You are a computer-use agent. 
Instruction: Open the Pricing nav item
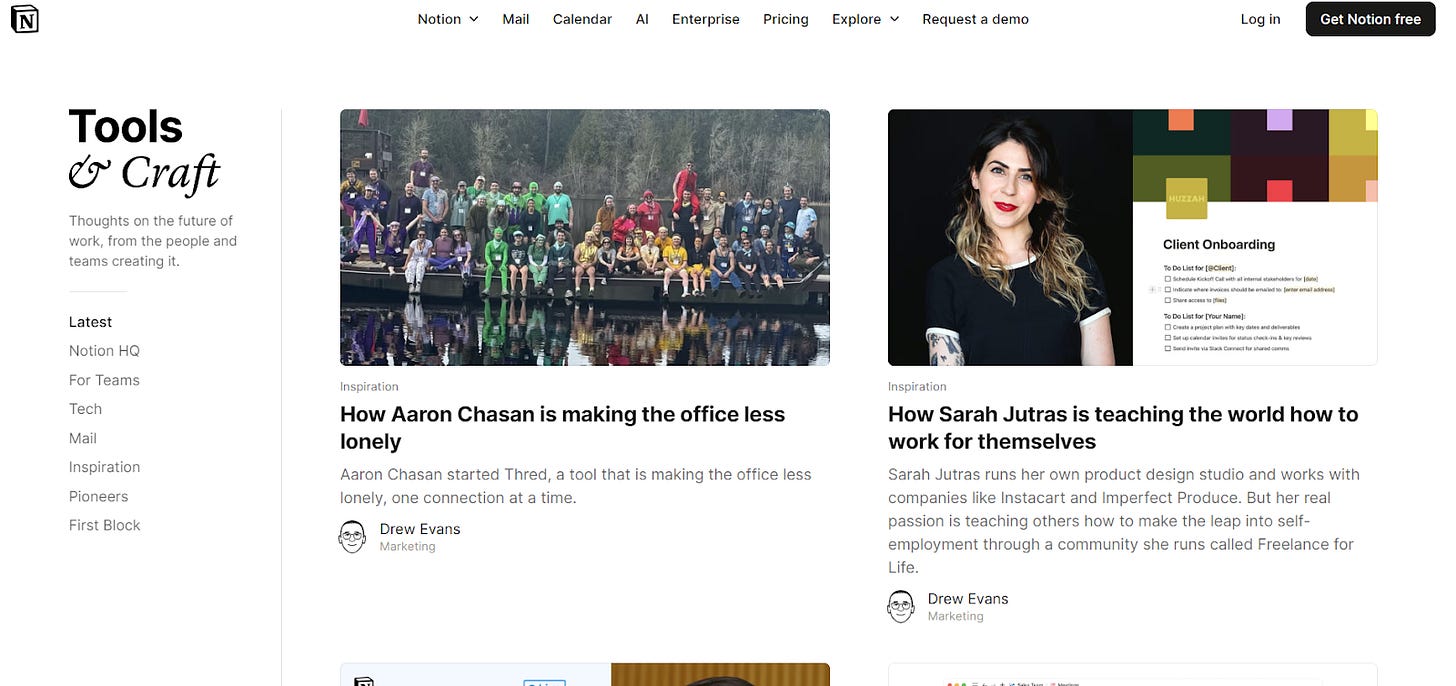click(786, 19)
